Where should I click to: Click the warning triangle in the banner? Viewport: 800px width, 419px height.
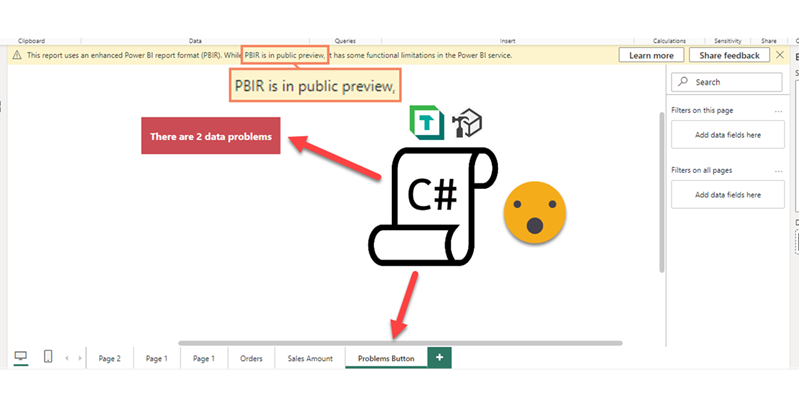pos(17,55)
